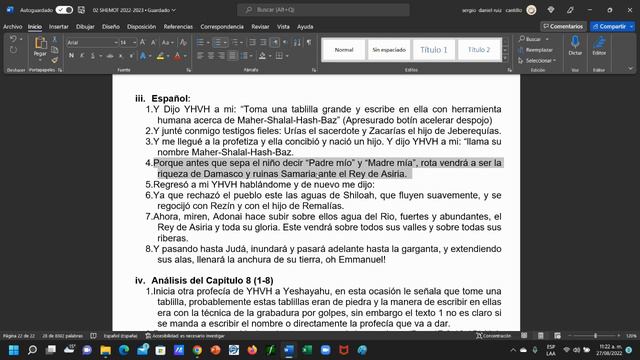
Task: Click the Buscar find button
Action: click(x=530, y=39)
